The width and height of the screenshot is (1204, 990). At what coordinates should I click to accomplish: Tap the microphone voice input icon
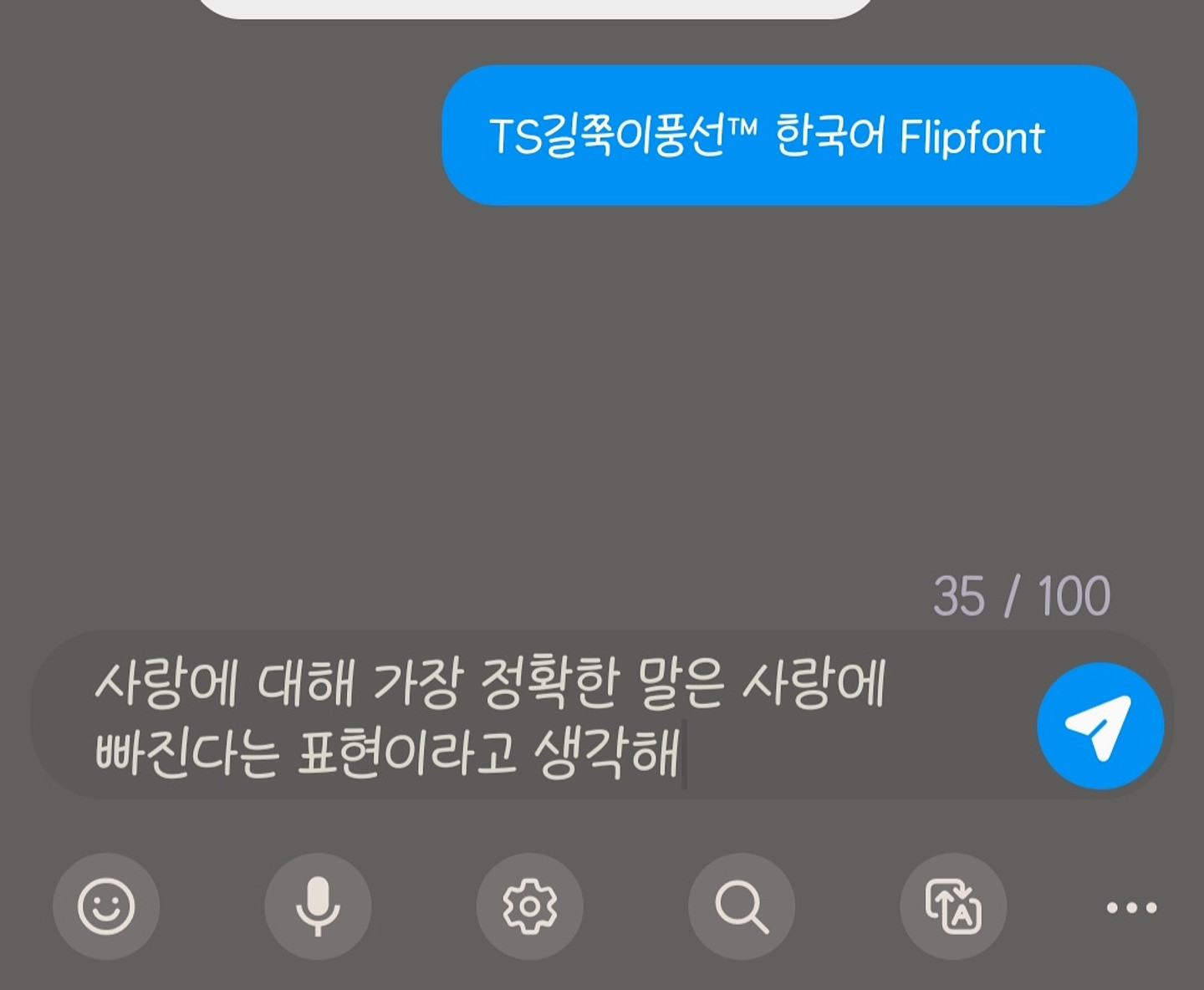[318, 906]
